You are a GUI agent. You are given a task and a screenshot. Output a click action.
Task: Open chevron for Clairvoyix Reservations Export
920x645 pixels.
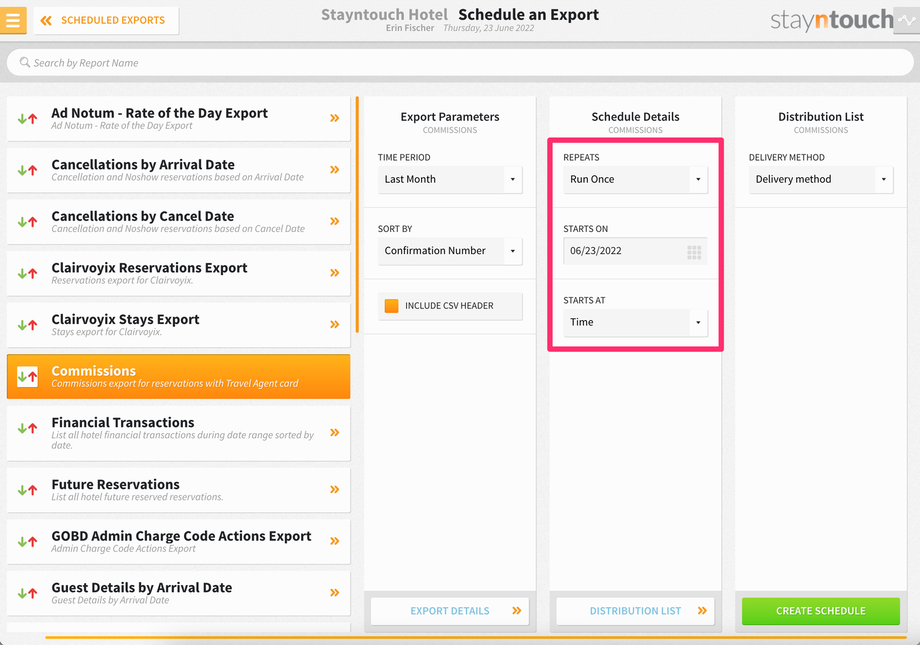point(334,273)
